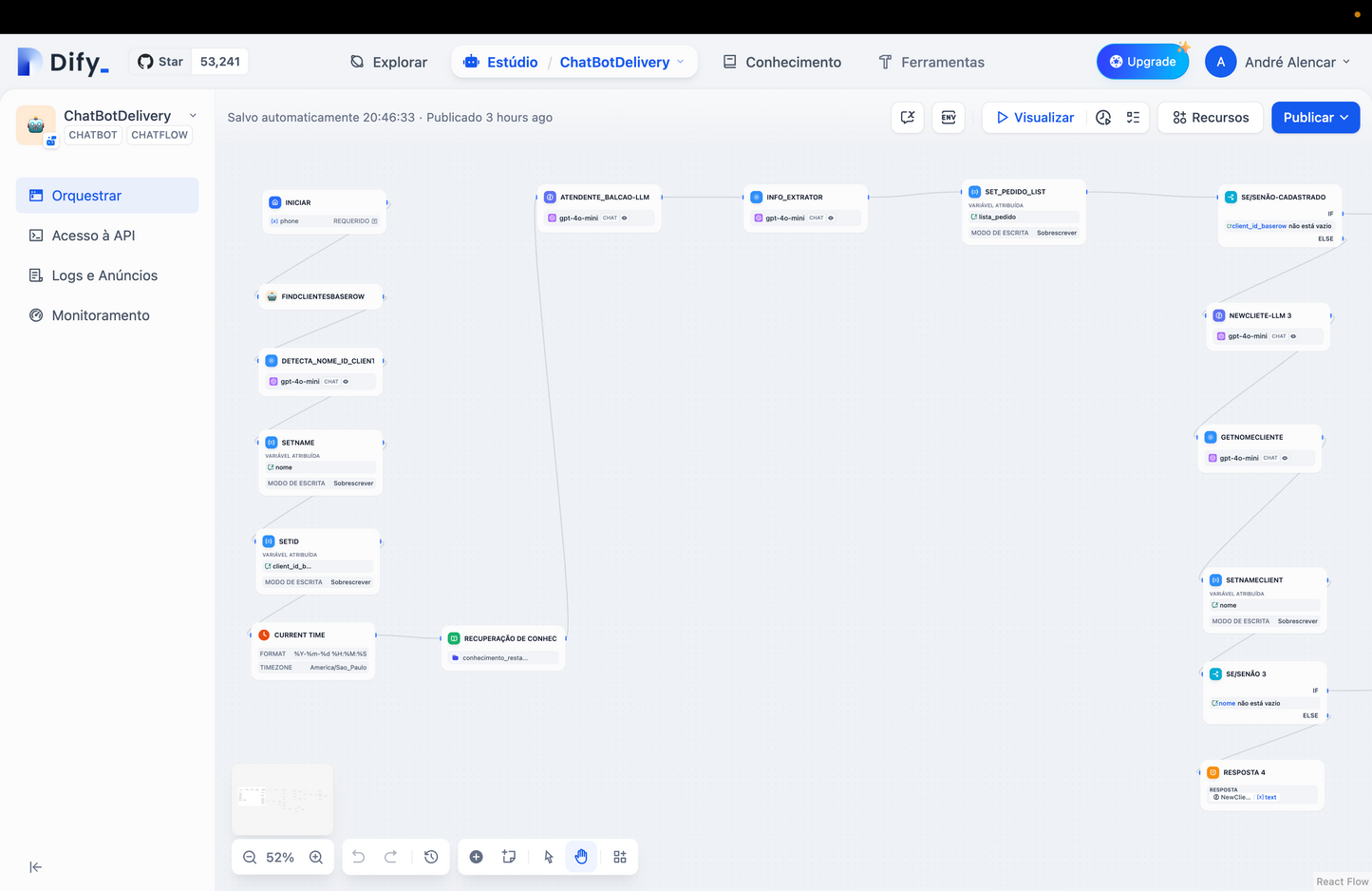Screen dimensions: 1372x891
Task: Toggle vision eye on ATENDENTE_BALCAO-LLM model
Action: [624, 218]
